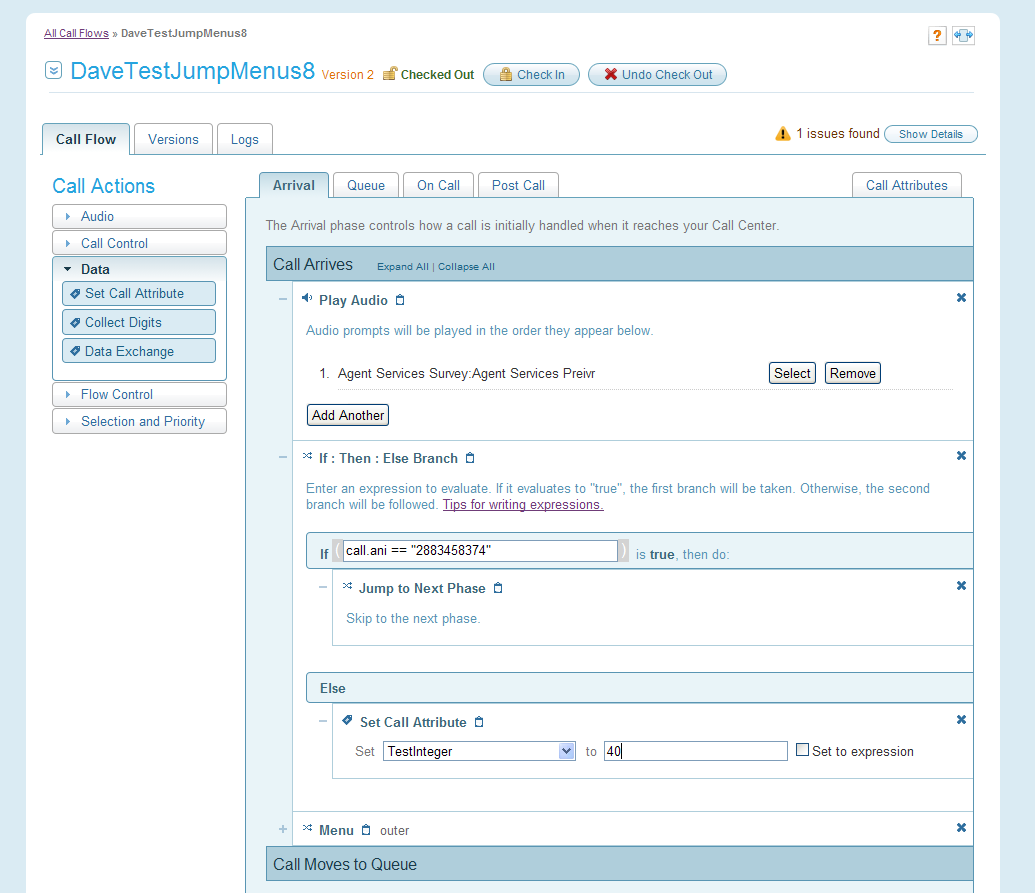Expand the collapsed Menu outer action
Image resolution: width=1035 pixels, height=893 pixels.
[282, 829]
